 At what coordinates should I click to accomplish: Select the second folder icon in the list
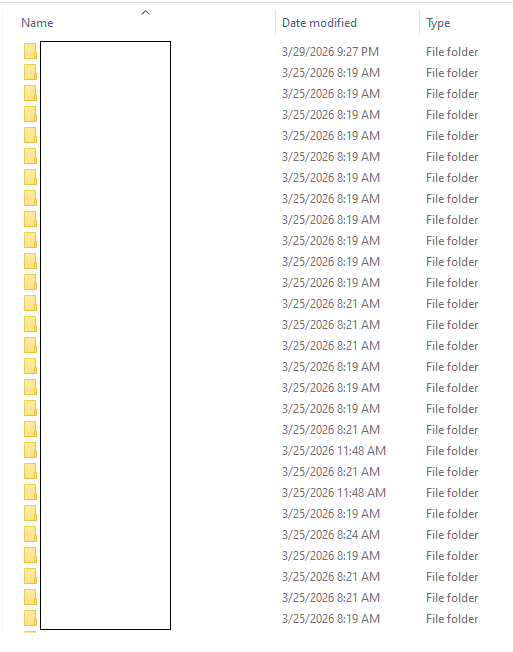(x=30, y=72)
